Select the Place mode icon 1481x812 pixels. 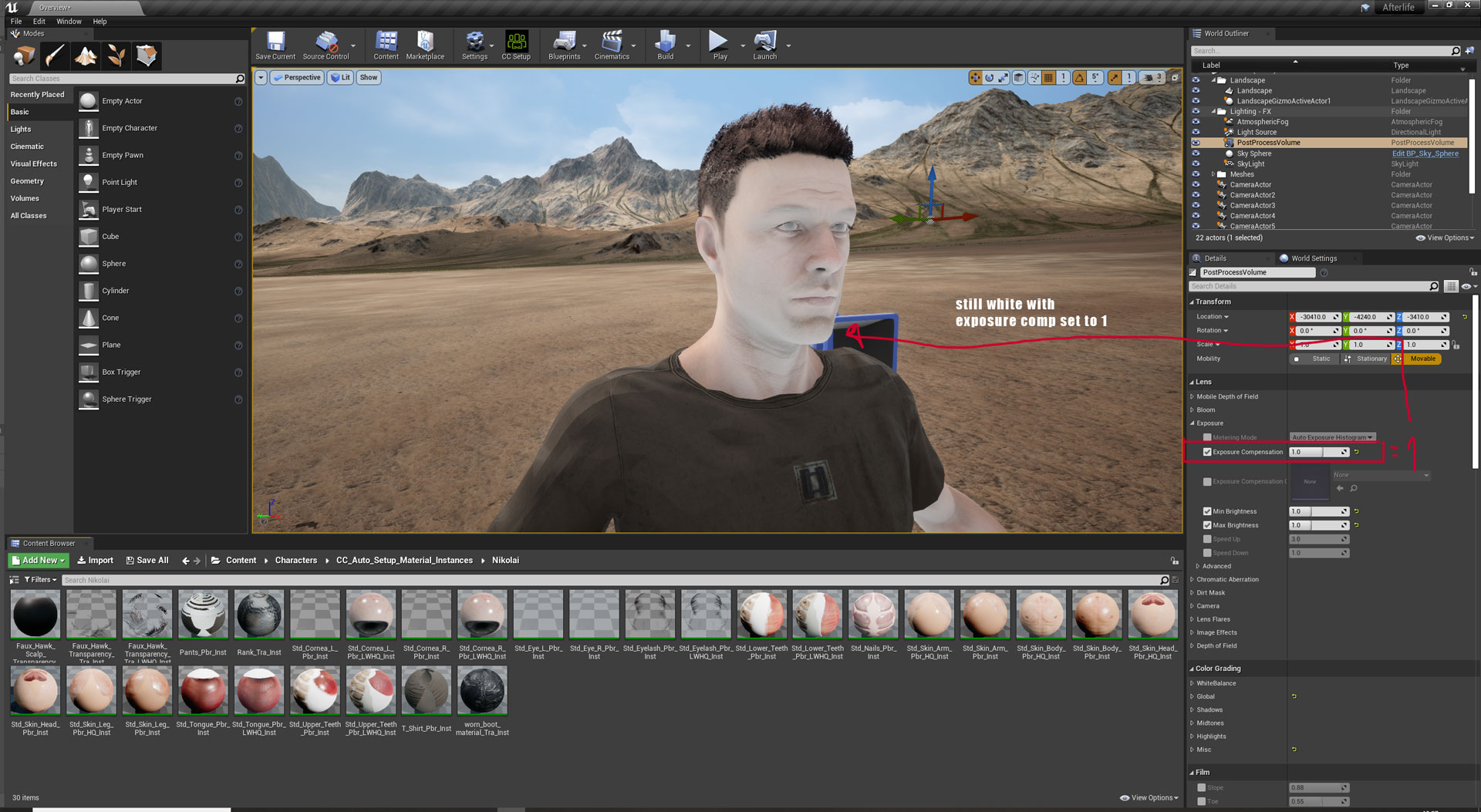[24, 56]
